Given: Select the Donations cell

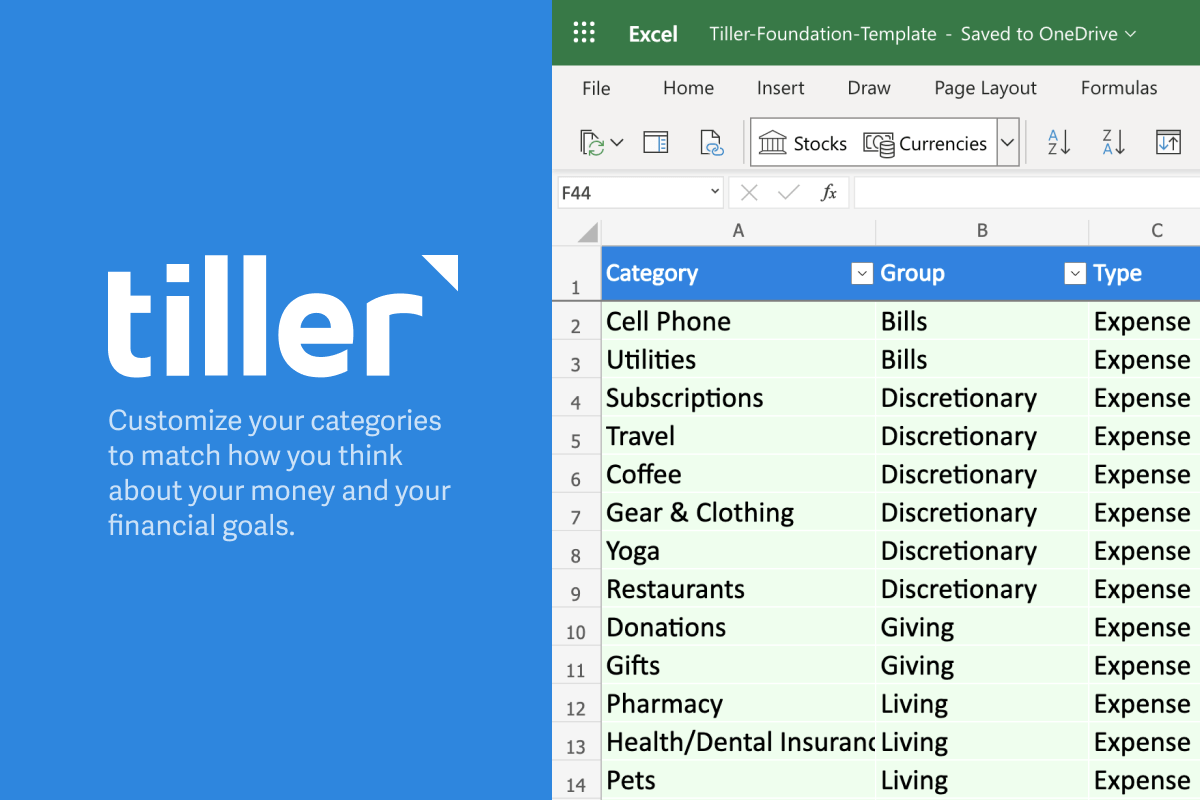Looking at the screenshot, I should click(738, 627).
